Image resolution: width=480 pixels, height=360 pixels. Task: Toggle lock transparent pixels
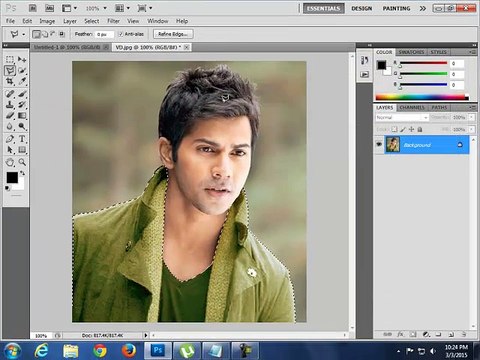pos(394,129)
